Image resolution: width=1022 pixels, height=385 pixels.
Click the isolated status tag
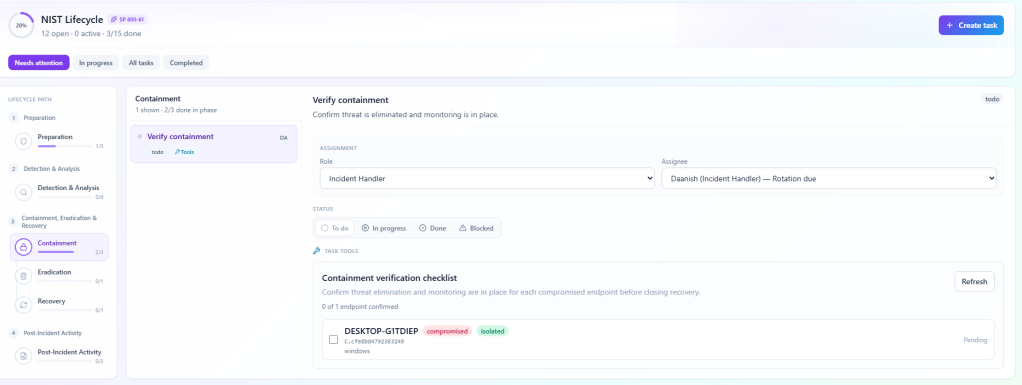pyautogui.click(x=492, y=331)
